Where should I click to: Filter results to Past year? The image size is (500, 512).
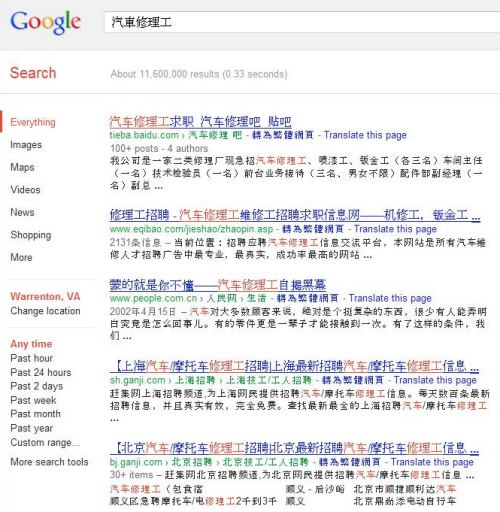(32, 428)
